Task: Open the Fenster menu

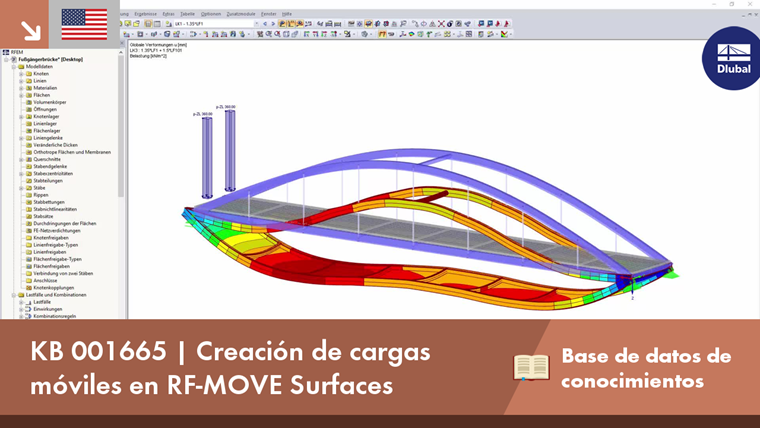Action: pos(269,14)
